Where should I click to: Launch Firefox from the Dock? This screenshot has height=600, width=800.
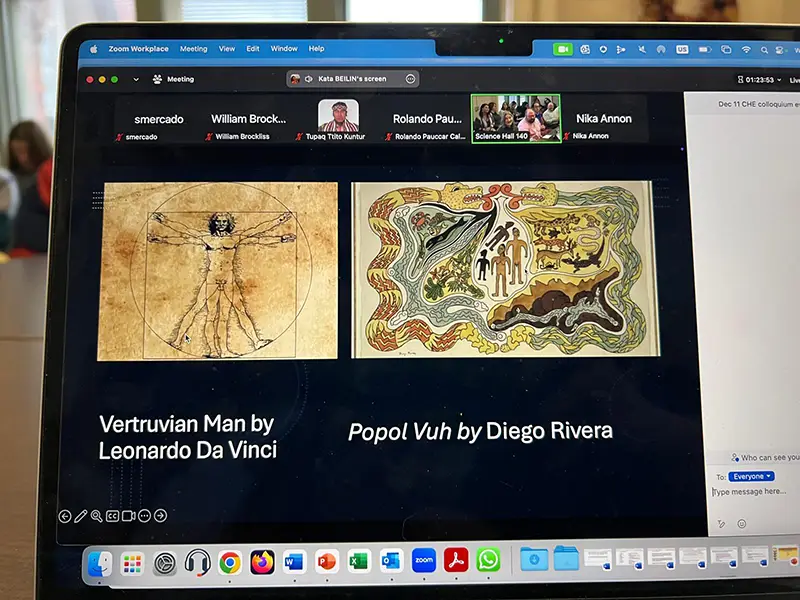(x=262, y=563)
